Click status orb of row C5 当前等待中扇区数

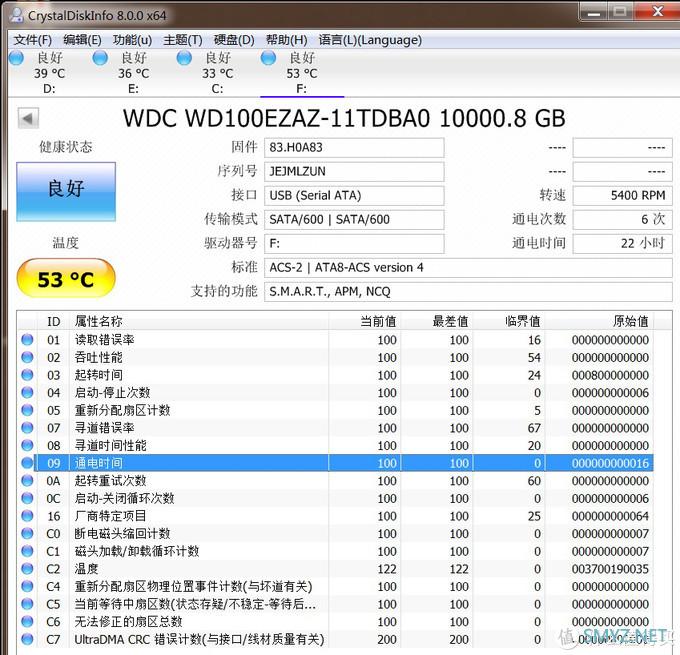coord(27,604)
